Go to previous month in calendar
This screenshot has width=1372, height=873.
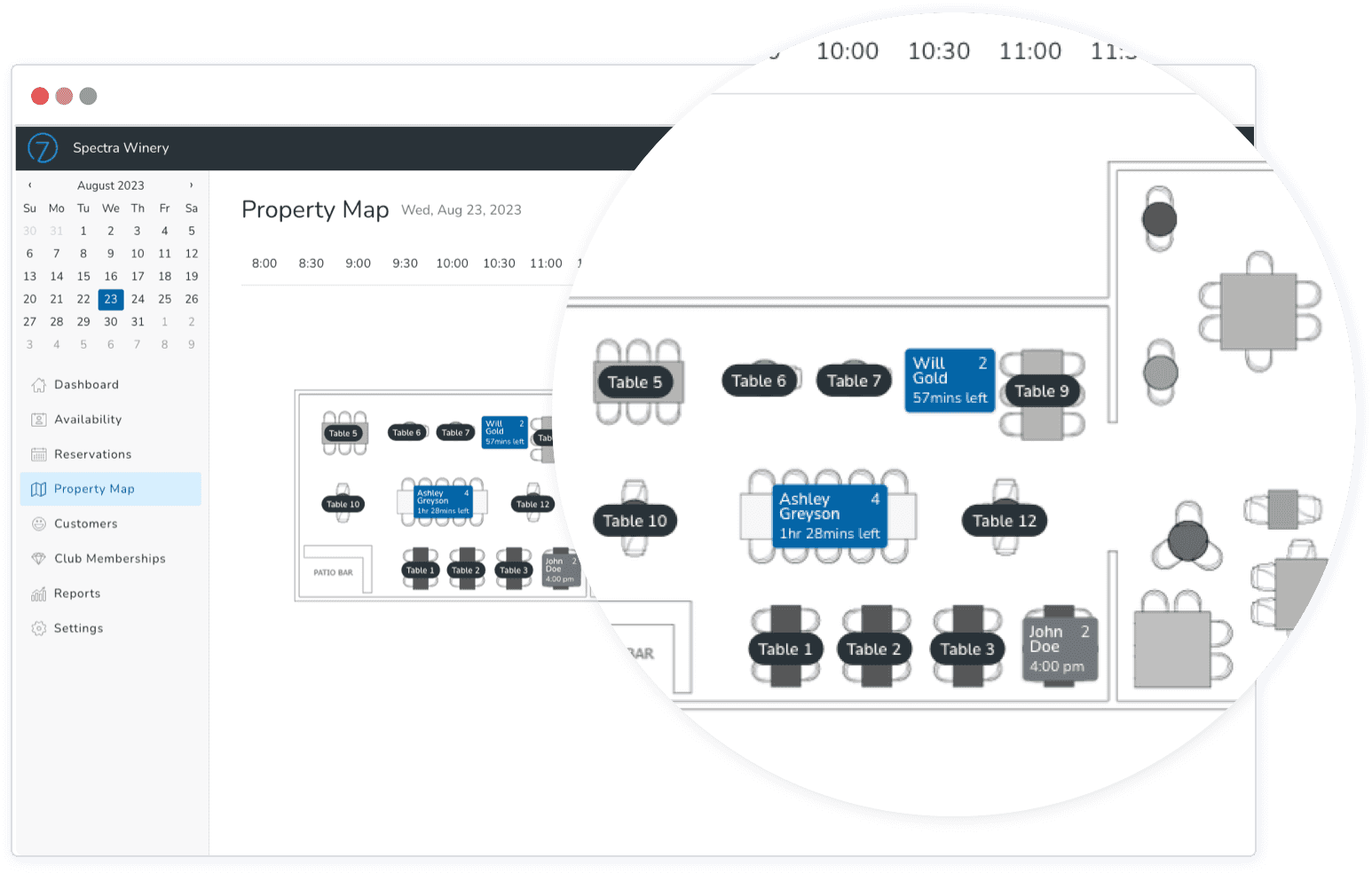[30, 185]
